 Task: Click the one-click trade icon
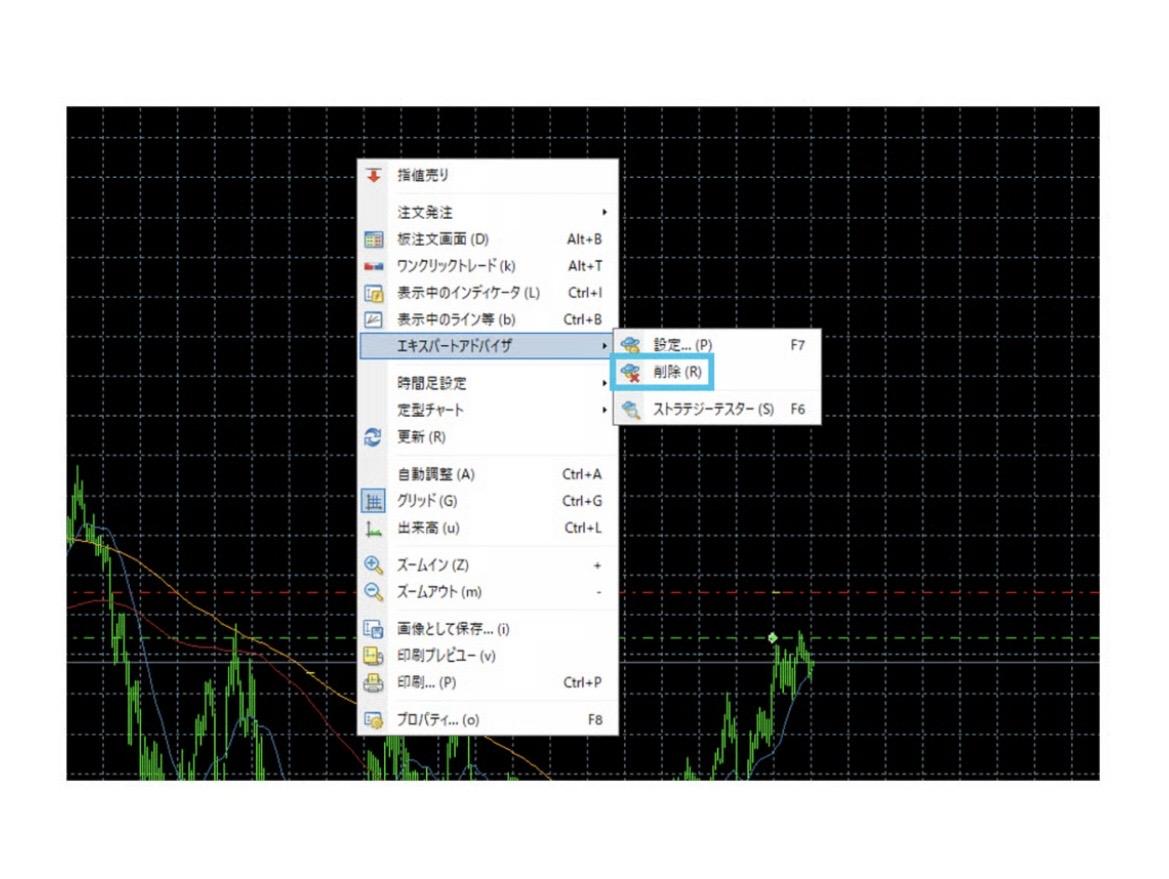click(374, 267)
